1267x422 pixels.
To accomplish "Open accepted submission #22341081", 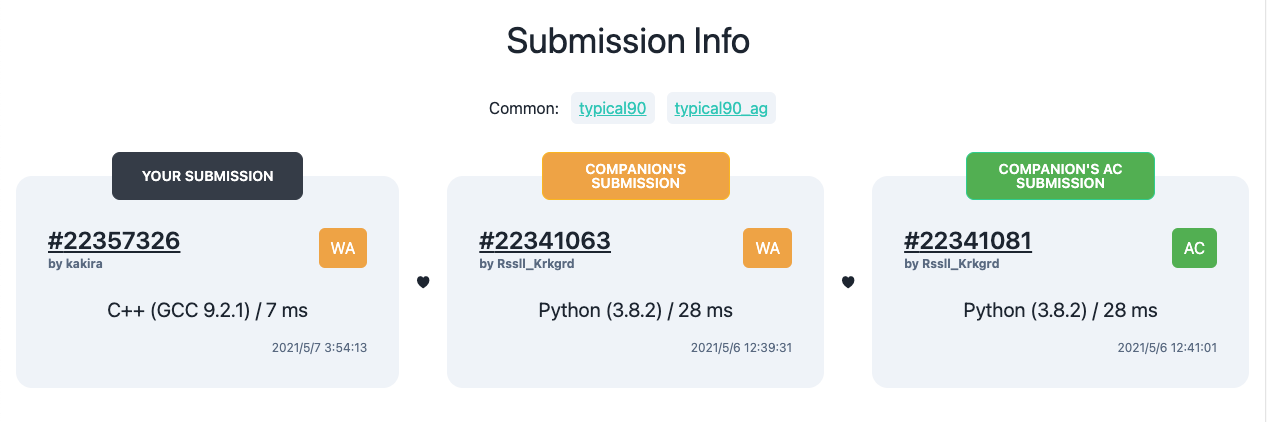I will point(968,240).
